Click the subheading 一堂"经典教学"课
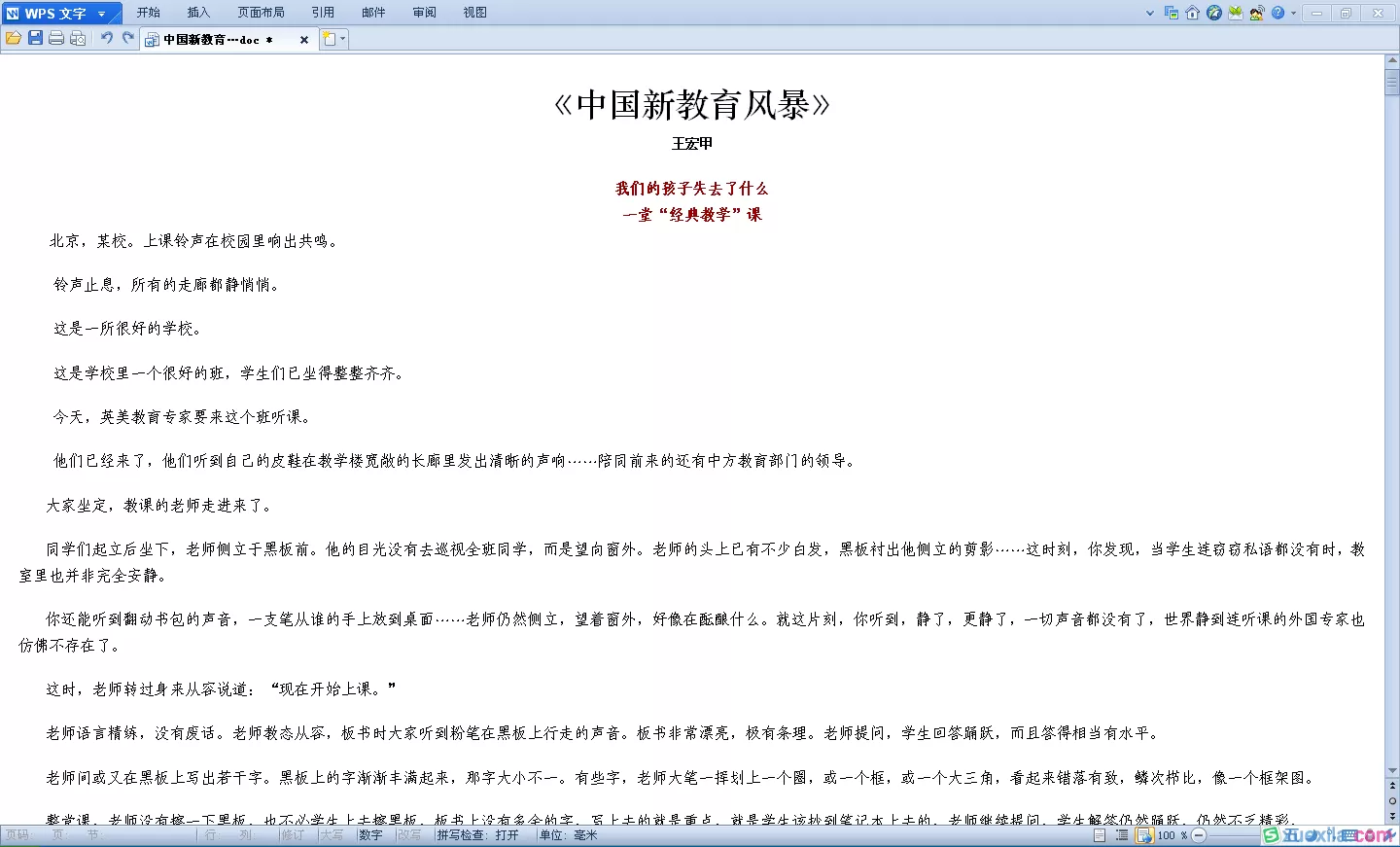Viewport: 1400px width, 847px height. click(x=692, y=215)
